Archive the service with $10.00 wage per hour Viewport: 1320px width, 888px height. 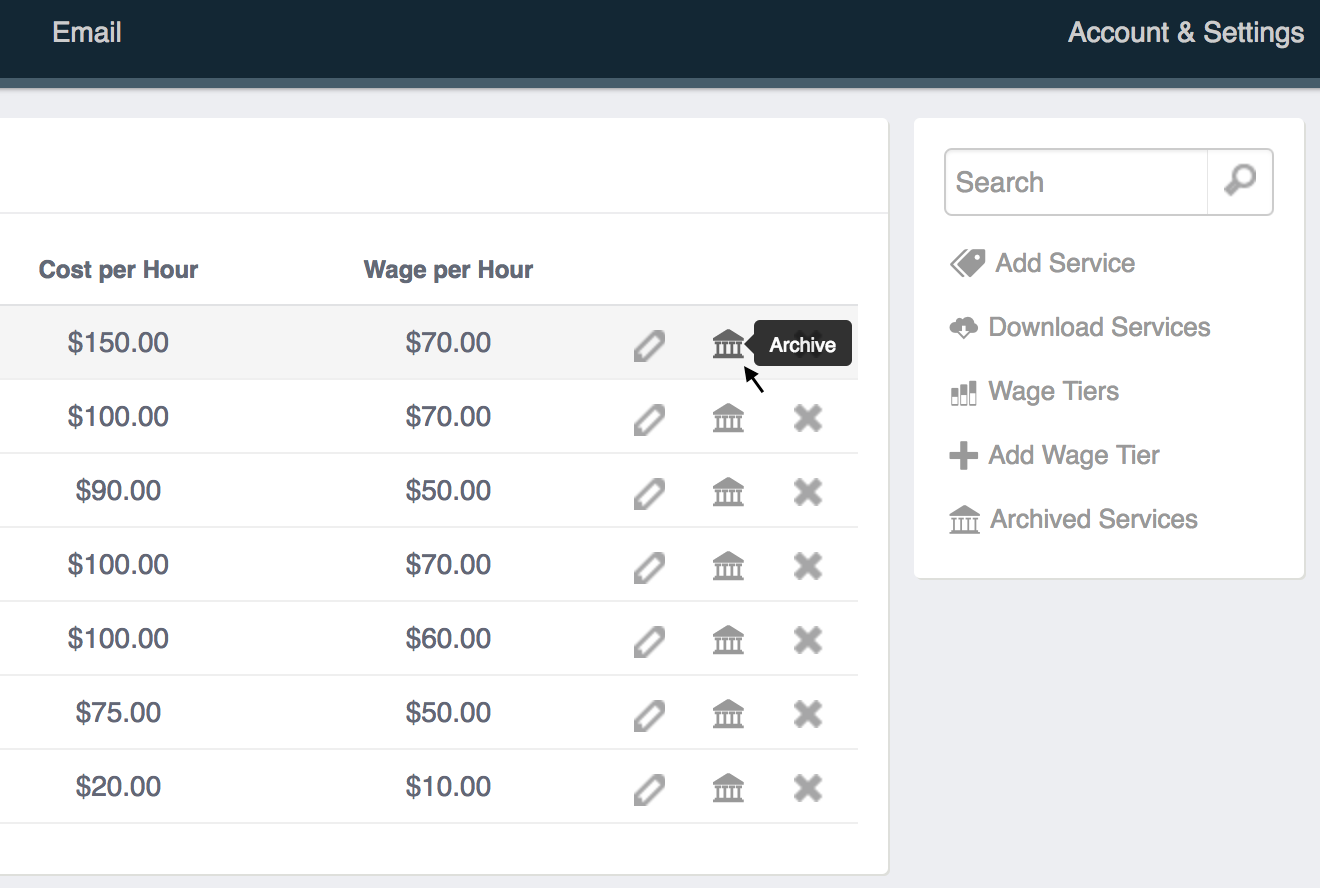tap(728, 788)
